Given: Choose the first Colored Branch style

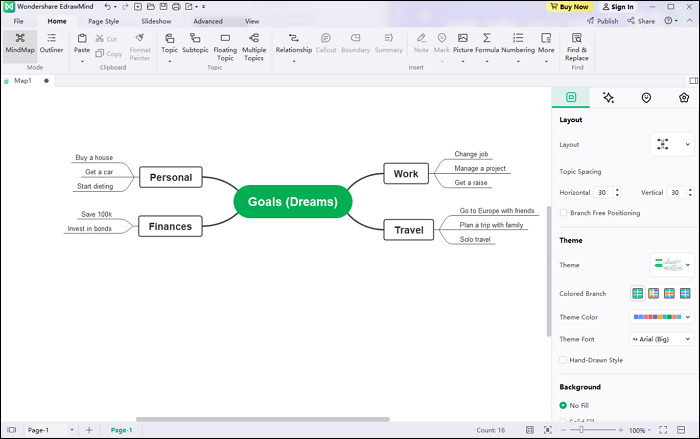Looking at the screenshot, I should (x=638, y=293).
